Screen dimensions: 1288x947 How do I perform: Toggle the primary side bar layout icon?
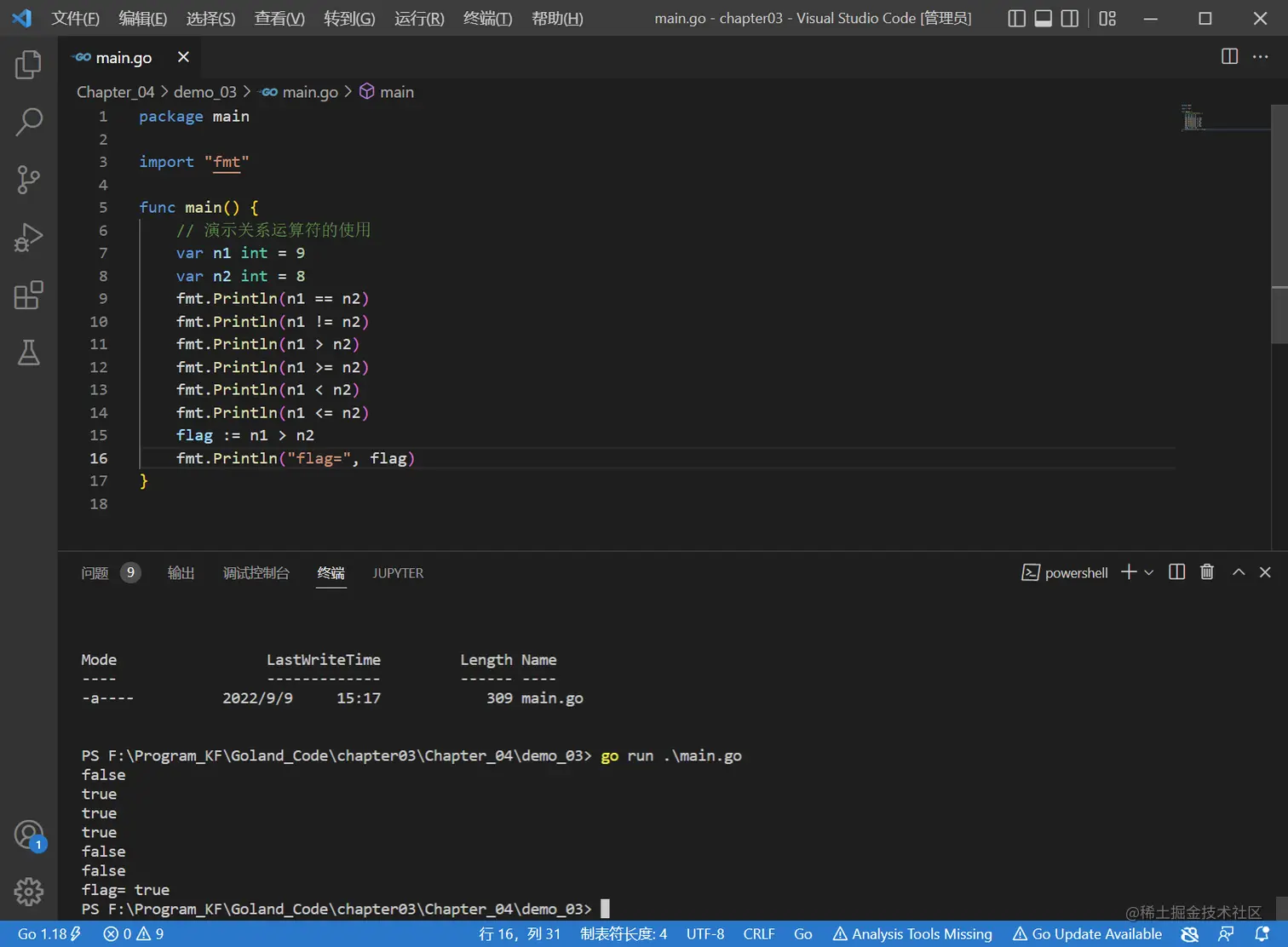[x=1016, y=18]
